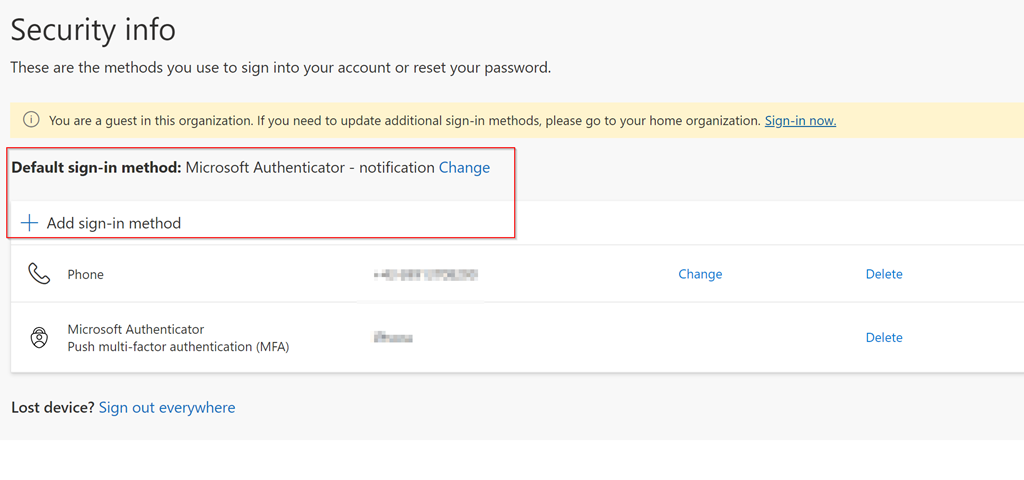Screen dimensions: 1024x480
Task: Click the blurred phone number value
Action: pyautogui.click(x=425, y=274)
